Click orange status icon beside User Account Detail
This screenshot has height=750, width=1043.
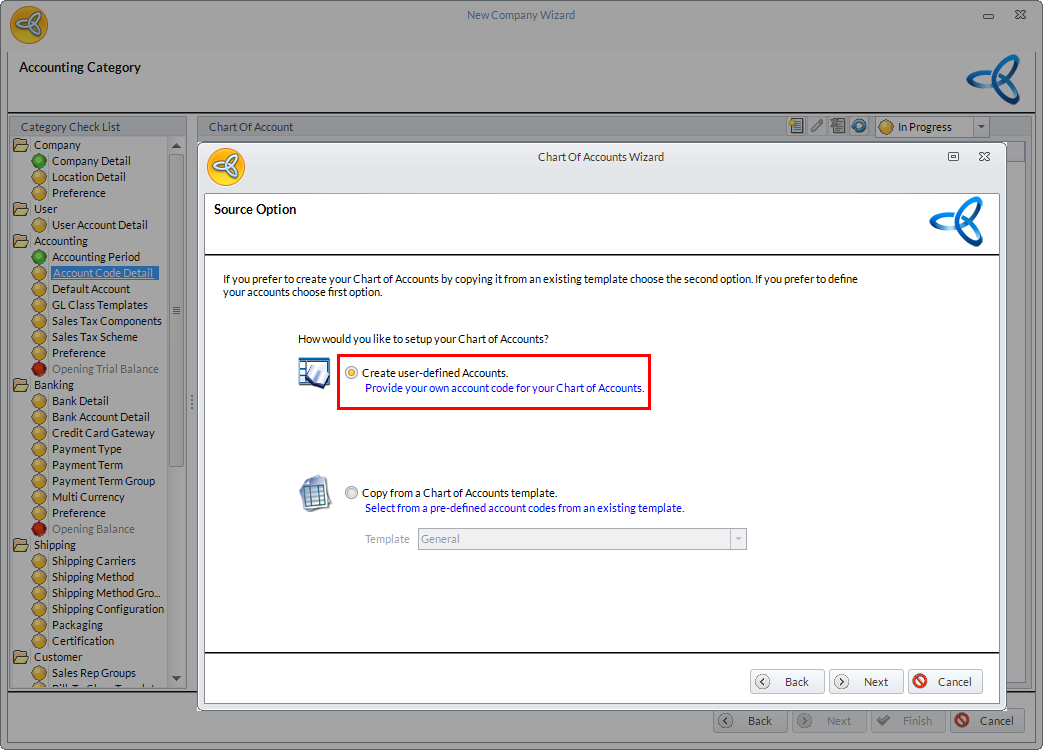[39, 225]
